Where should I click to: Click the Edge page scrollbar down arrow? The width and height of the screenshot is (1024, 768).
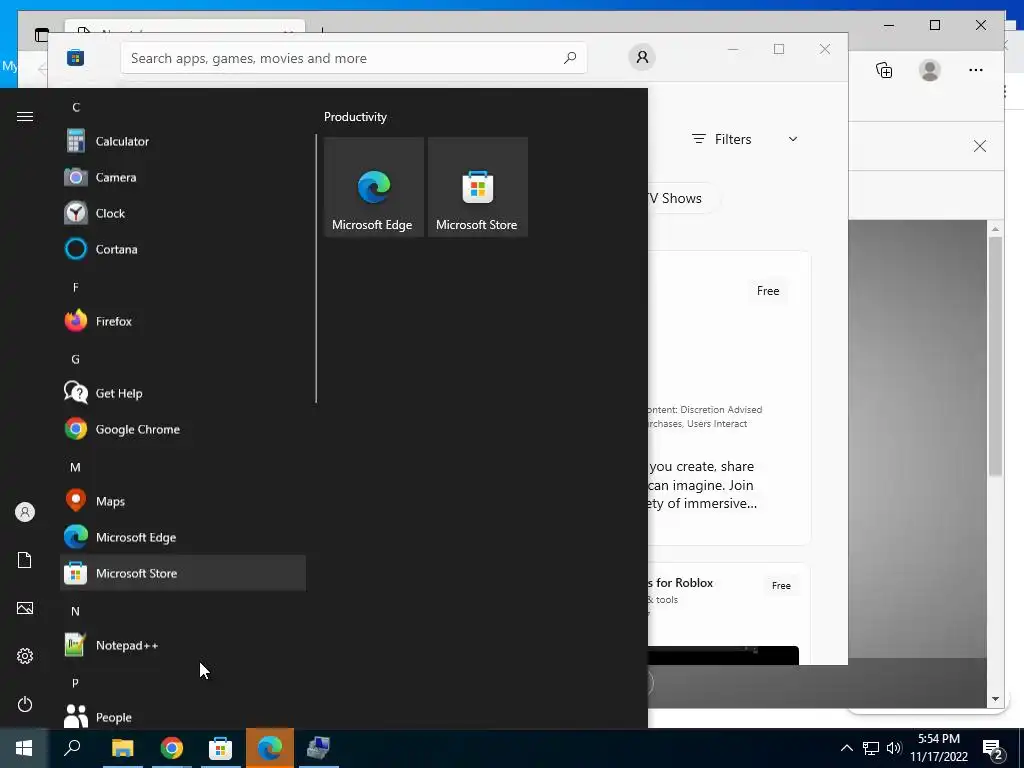pos(995,699)
